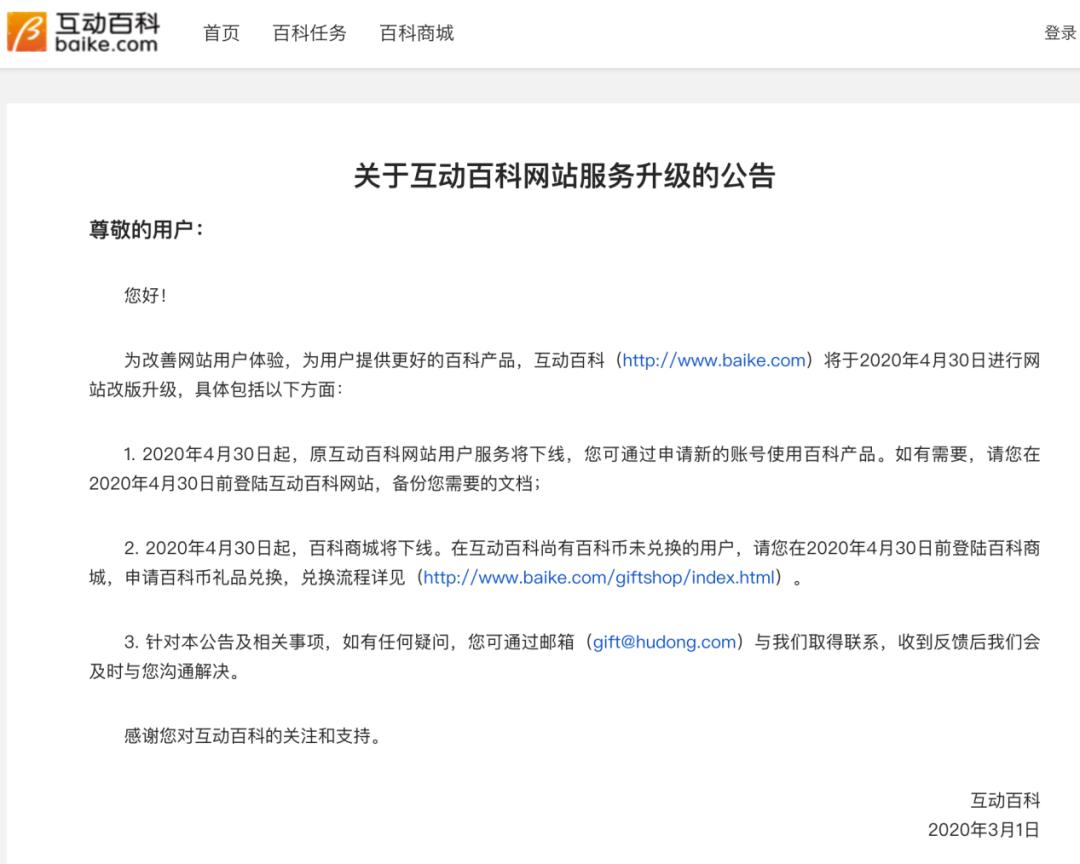This screenshot has width=1080, height=864.
Task: Click the gift@hudong.com email link
Action: point(664,642)
